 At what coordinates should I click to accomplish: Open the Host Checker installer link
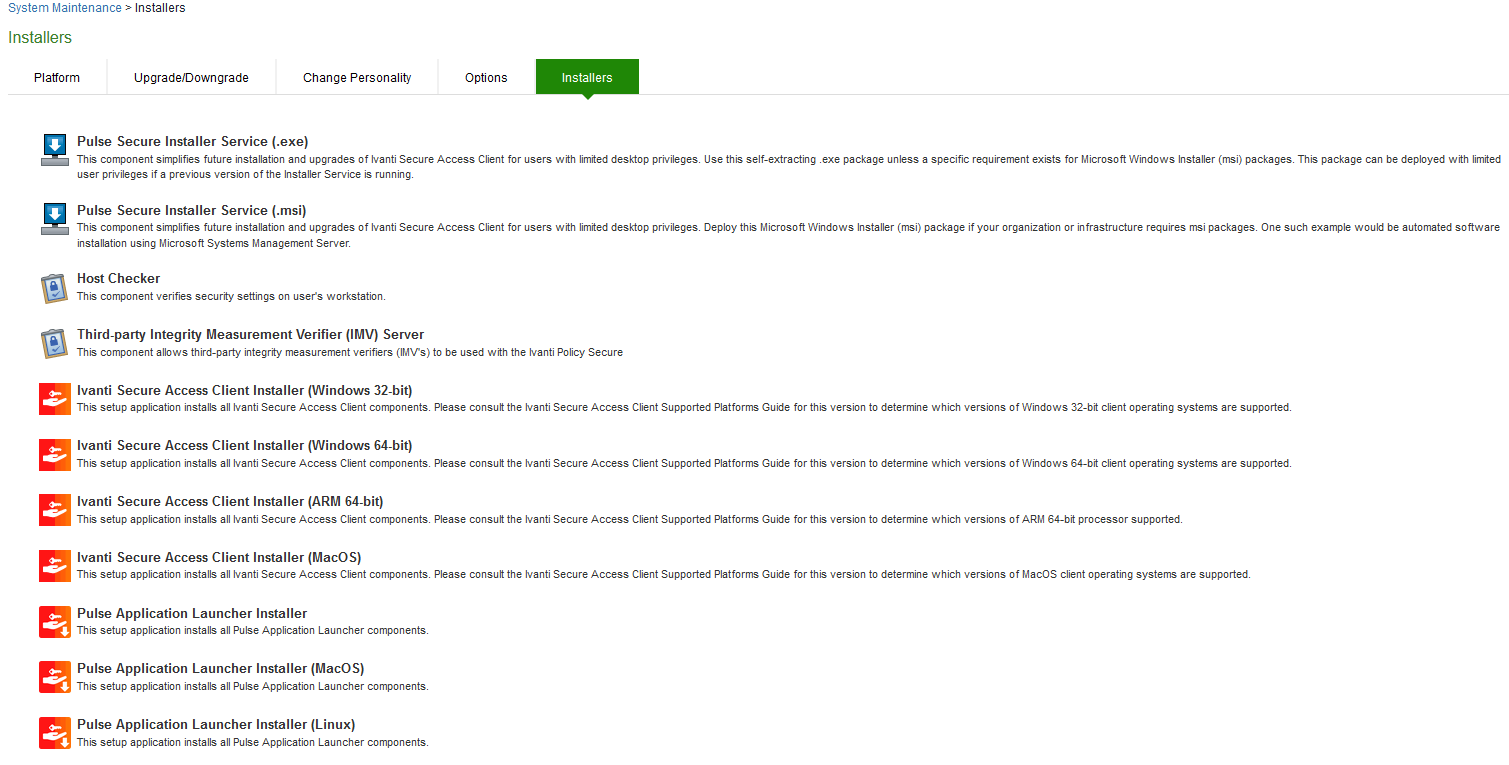point(118,279)
